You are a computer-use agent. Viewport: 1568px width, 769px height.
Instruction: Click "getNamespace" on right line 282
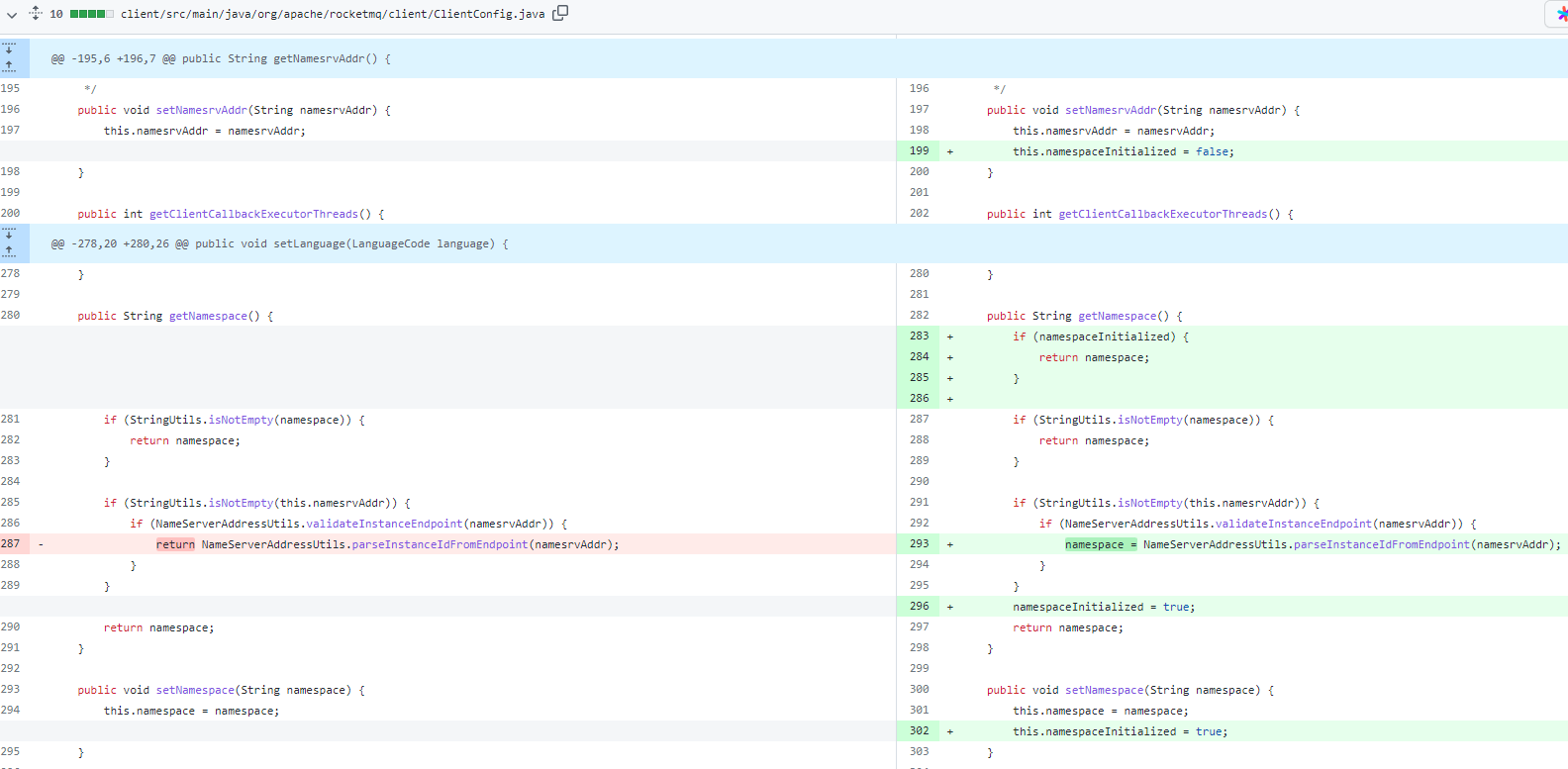coord(1118,317)
